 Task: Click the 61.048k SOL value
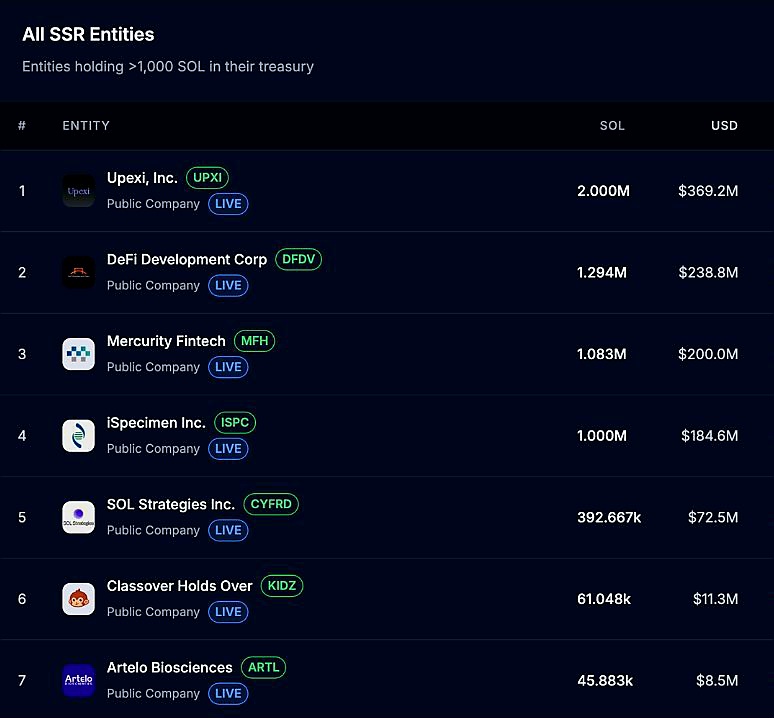coord(604,599)
